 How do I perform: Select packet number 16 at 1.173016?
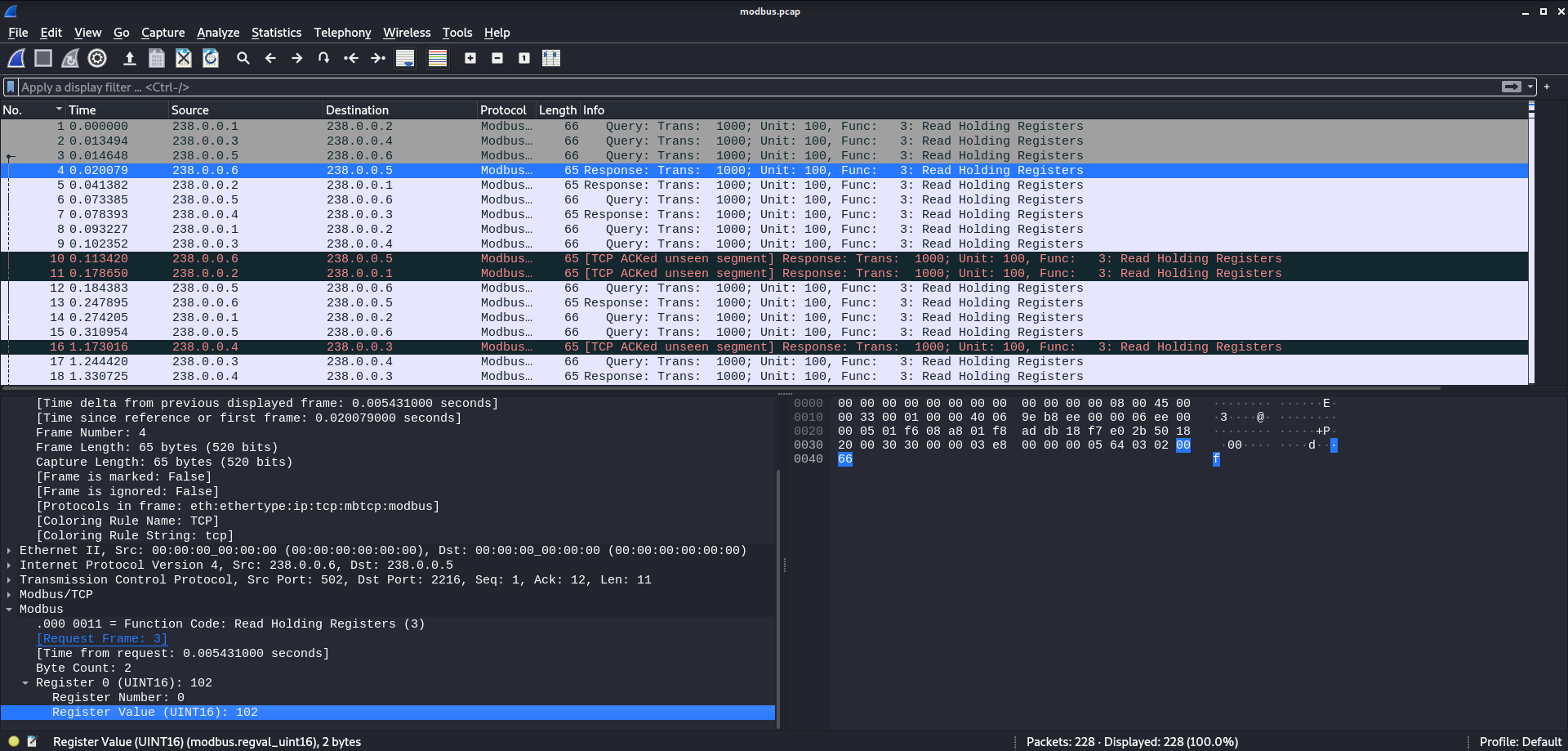click(764, 347)
